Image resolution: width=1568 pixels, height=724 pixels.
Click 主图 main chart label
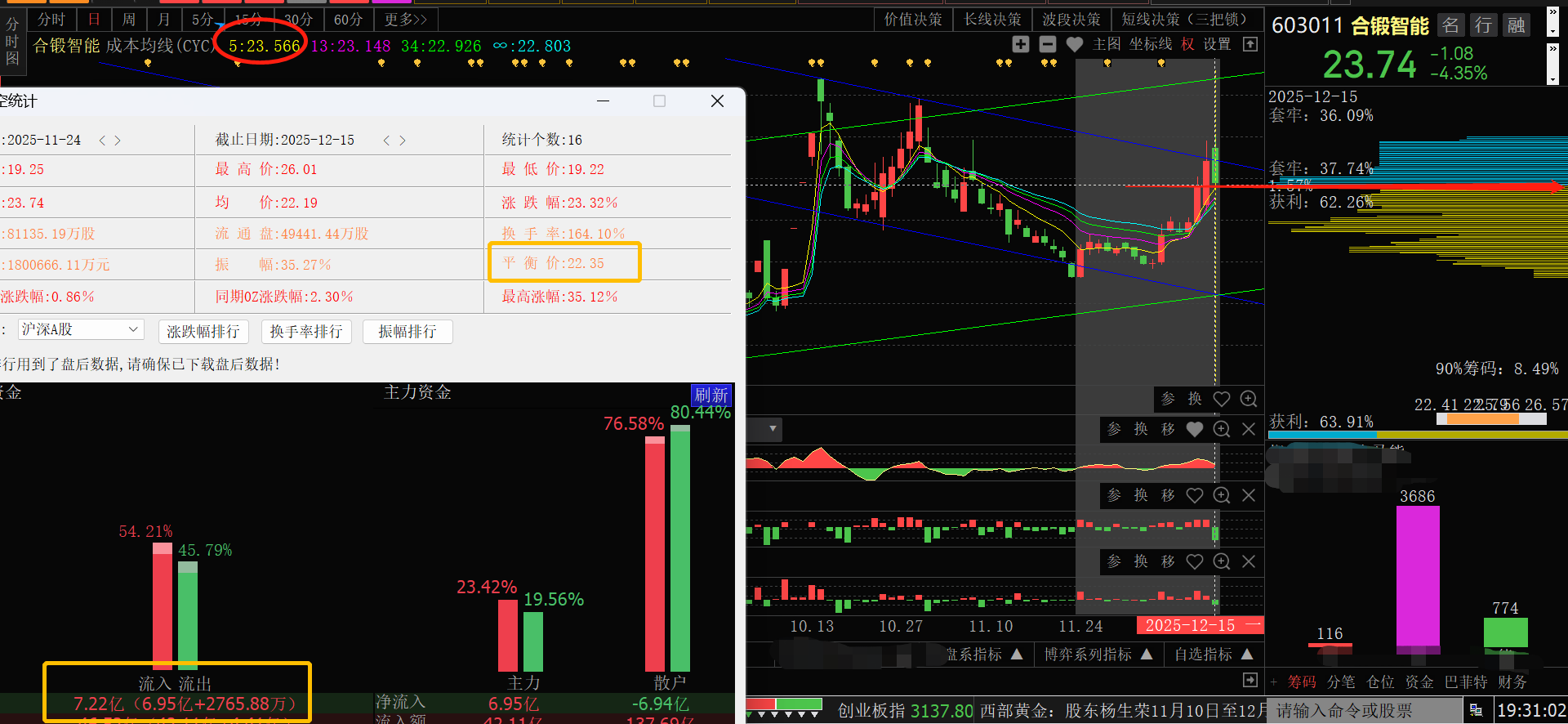1107,44
